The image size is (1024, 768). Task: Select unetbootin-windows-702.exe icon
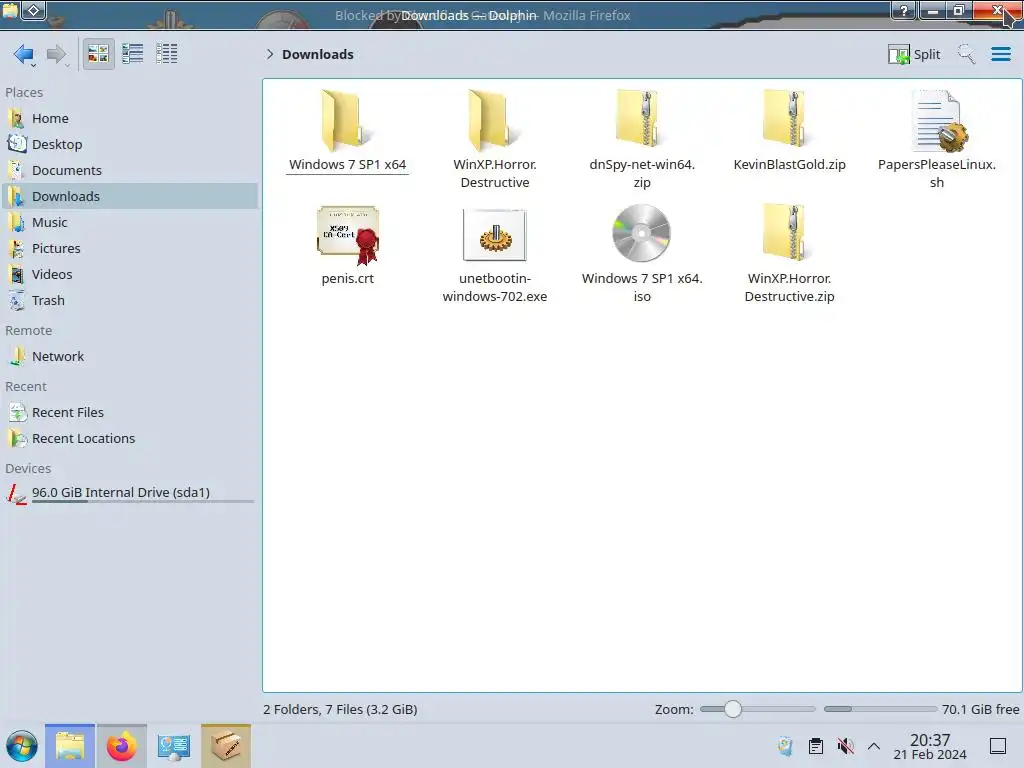click(x=494, y=235)
